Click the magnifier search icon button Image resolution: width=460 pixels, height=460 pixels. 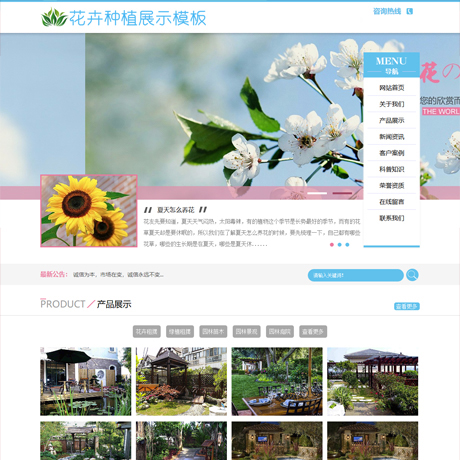(x=412, y=275)
